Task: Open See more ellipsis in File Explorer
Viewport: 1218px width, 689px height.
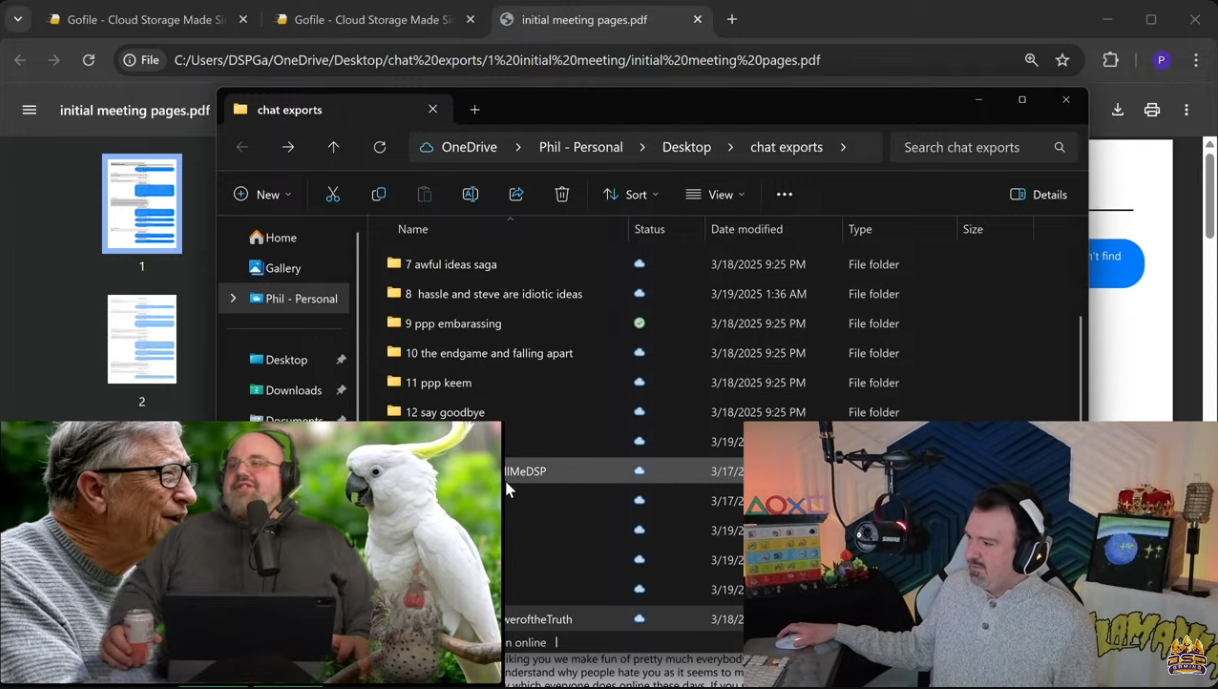Action: pyautogui.click(x=785, y=194)
